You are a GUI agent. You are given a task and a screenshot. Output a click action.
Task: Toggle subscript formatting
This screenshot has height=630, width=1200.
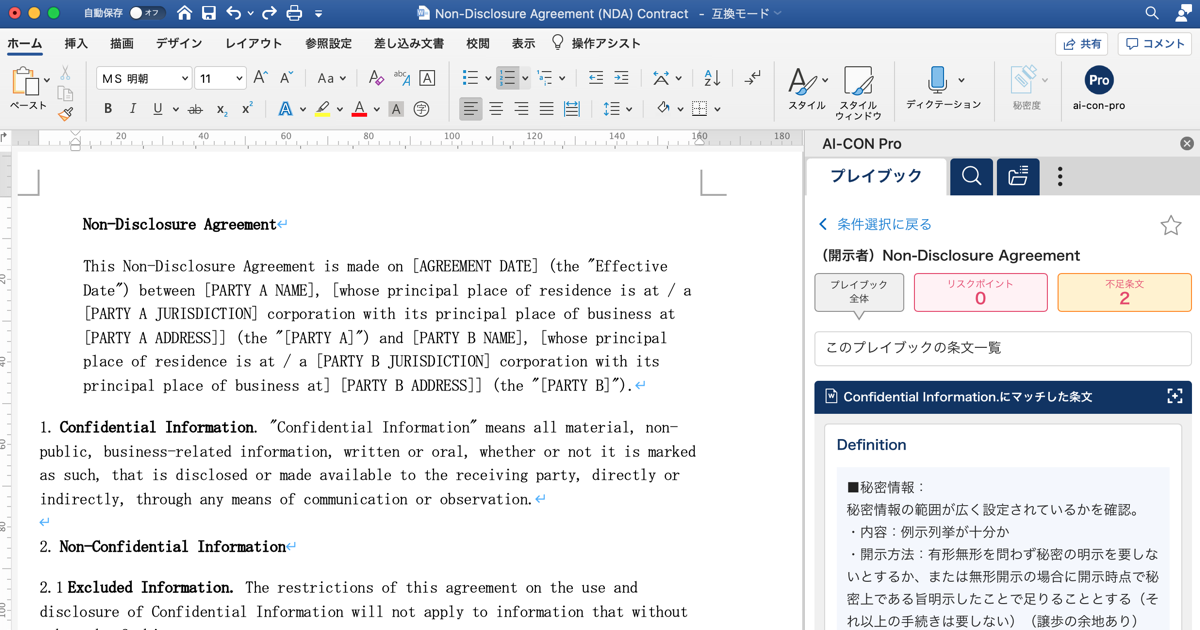(x=222, y=109)
